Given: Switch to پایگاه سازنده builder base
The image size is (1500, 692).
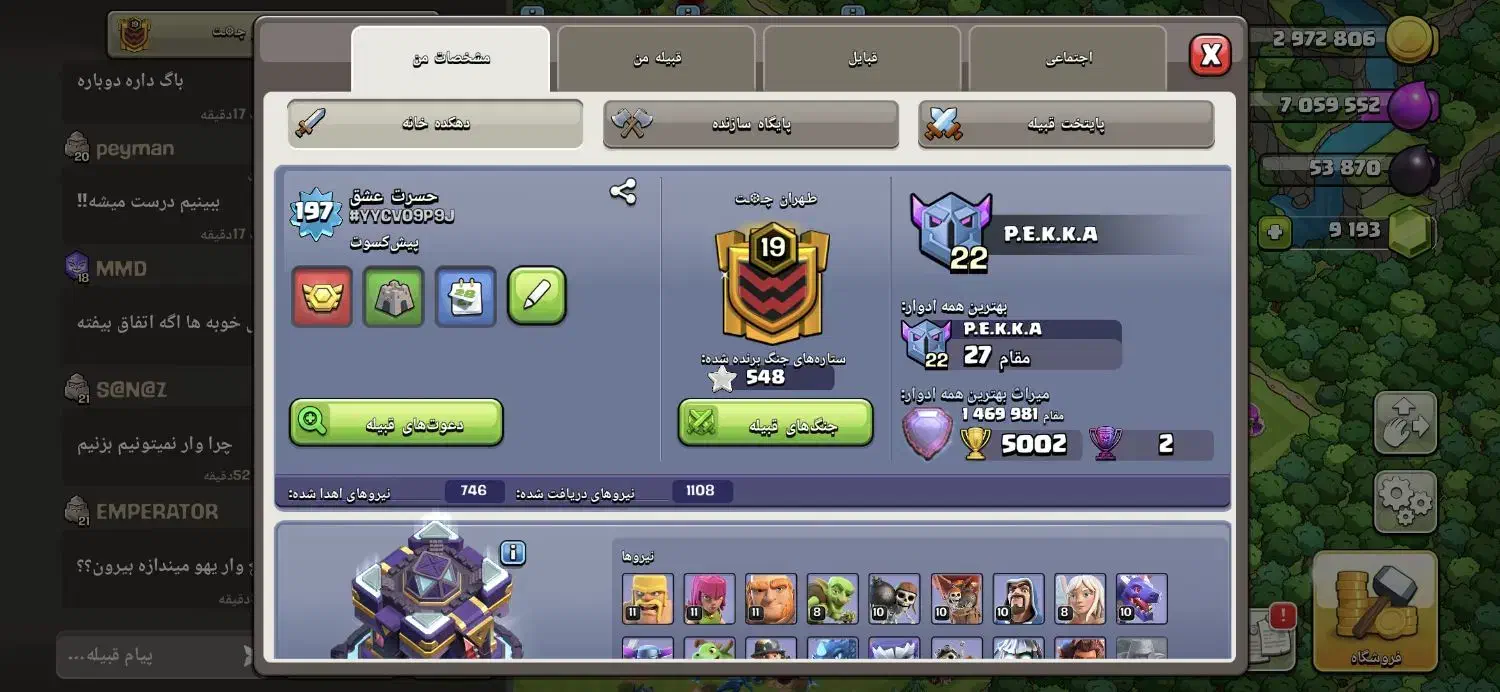Looking at the screenshot, I should tap(751, 124).
